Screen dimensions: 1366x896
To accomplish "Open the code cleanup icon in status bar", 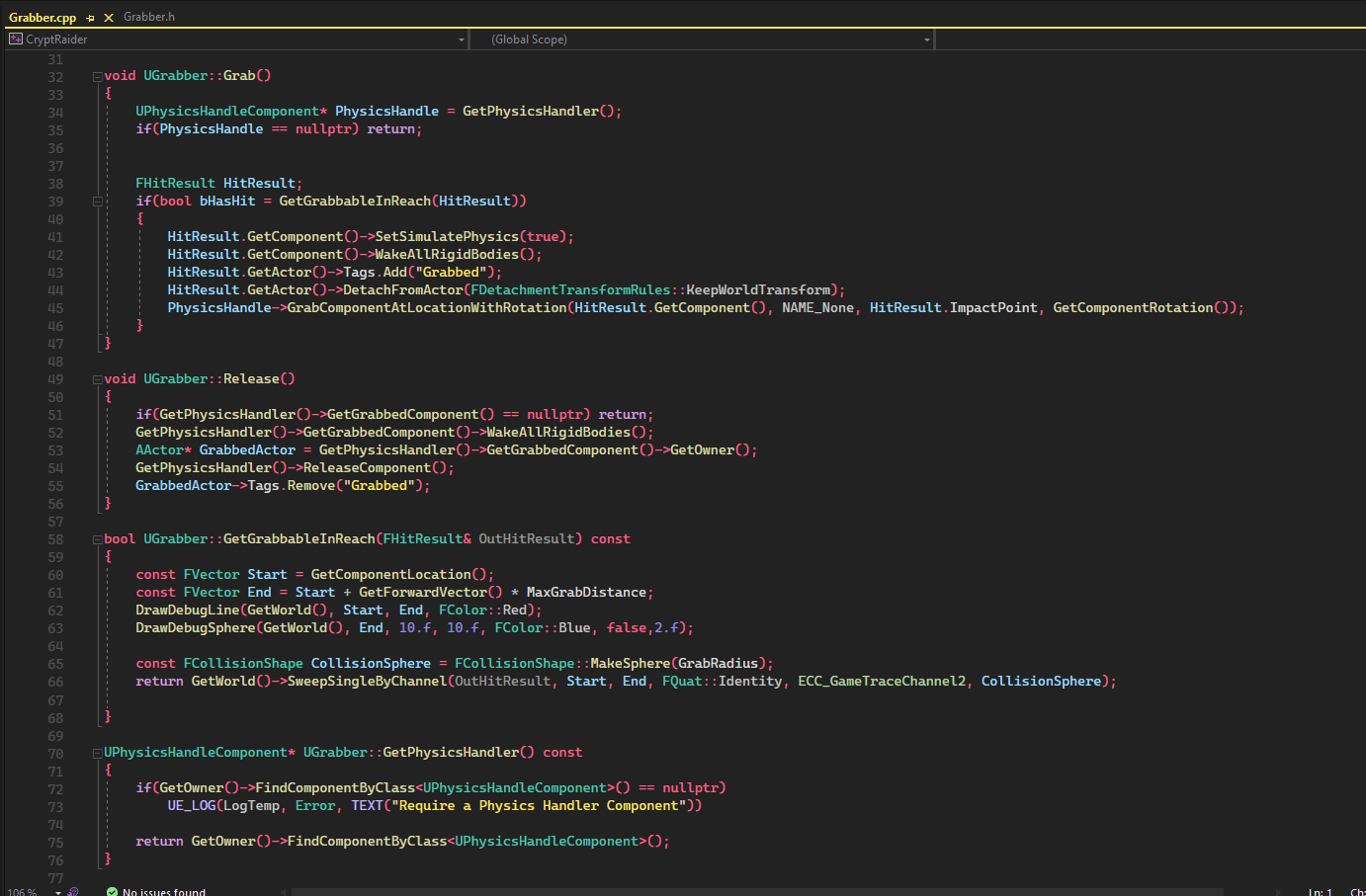I will coord(73,892).
